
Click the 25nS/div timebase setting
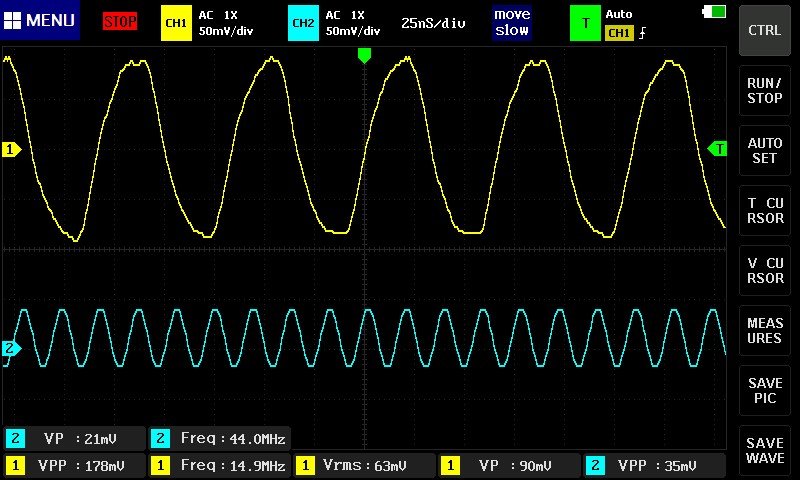[x=433, y=22]
